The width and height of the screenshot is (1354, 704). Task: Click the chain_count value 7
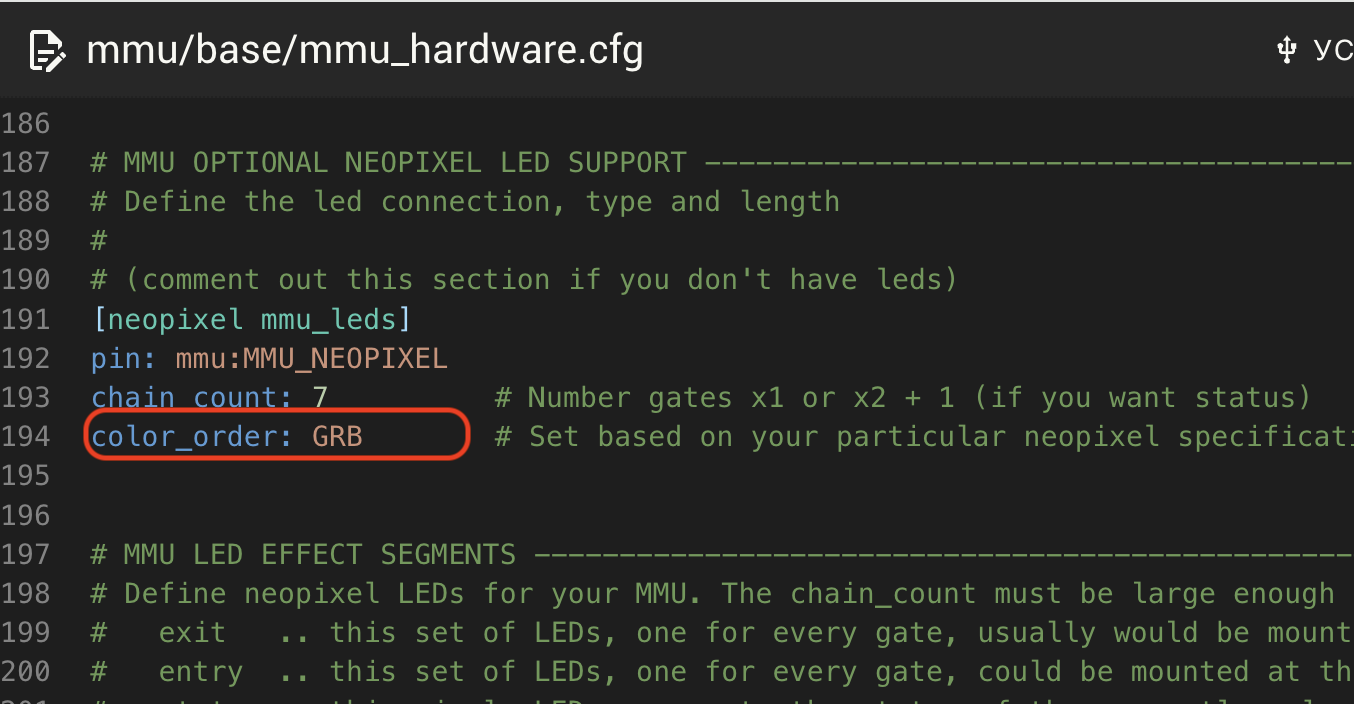pos(320,398)
